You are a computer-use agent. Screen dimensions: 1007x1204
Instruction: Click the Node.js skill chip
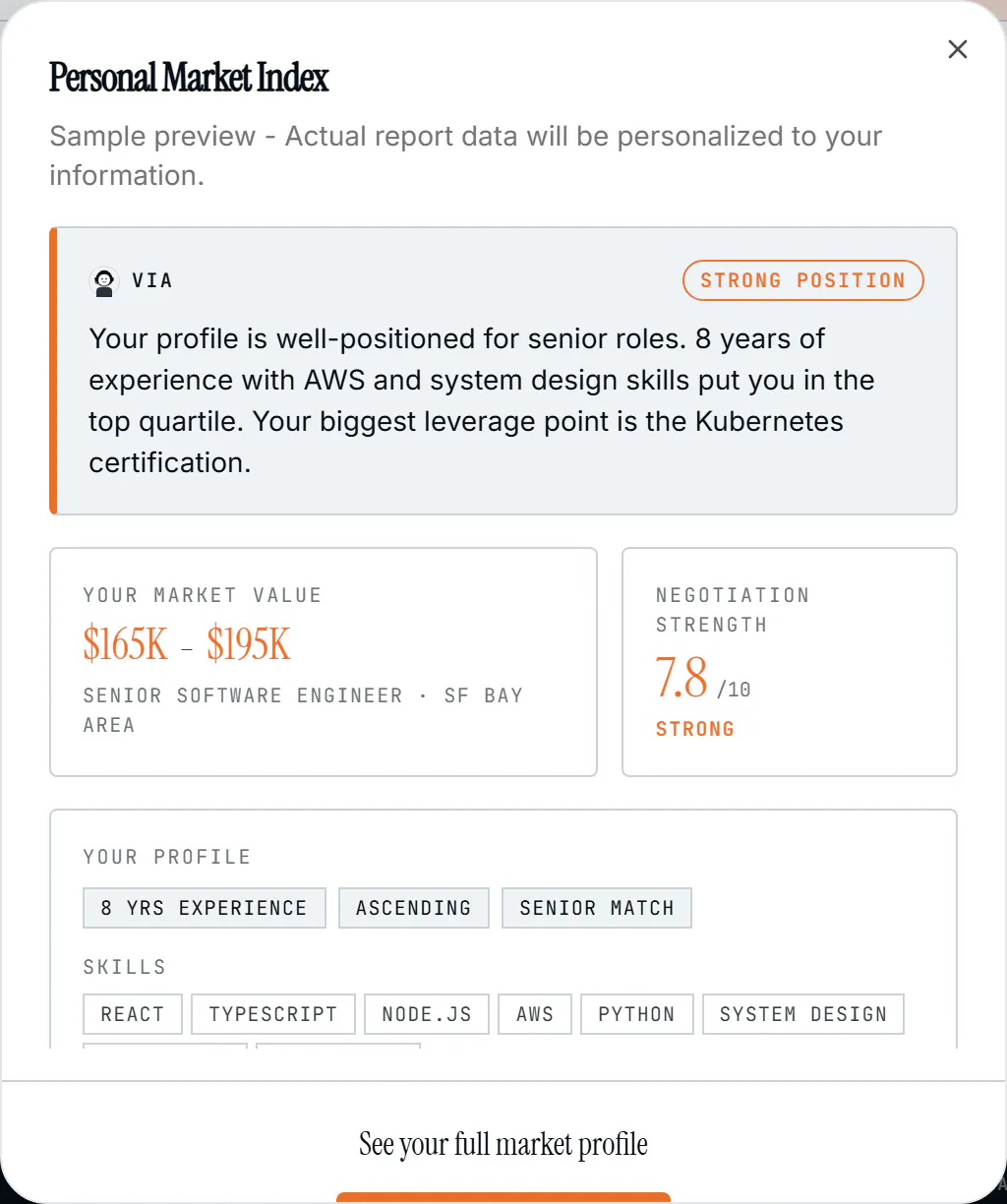tap(427, 1014)
